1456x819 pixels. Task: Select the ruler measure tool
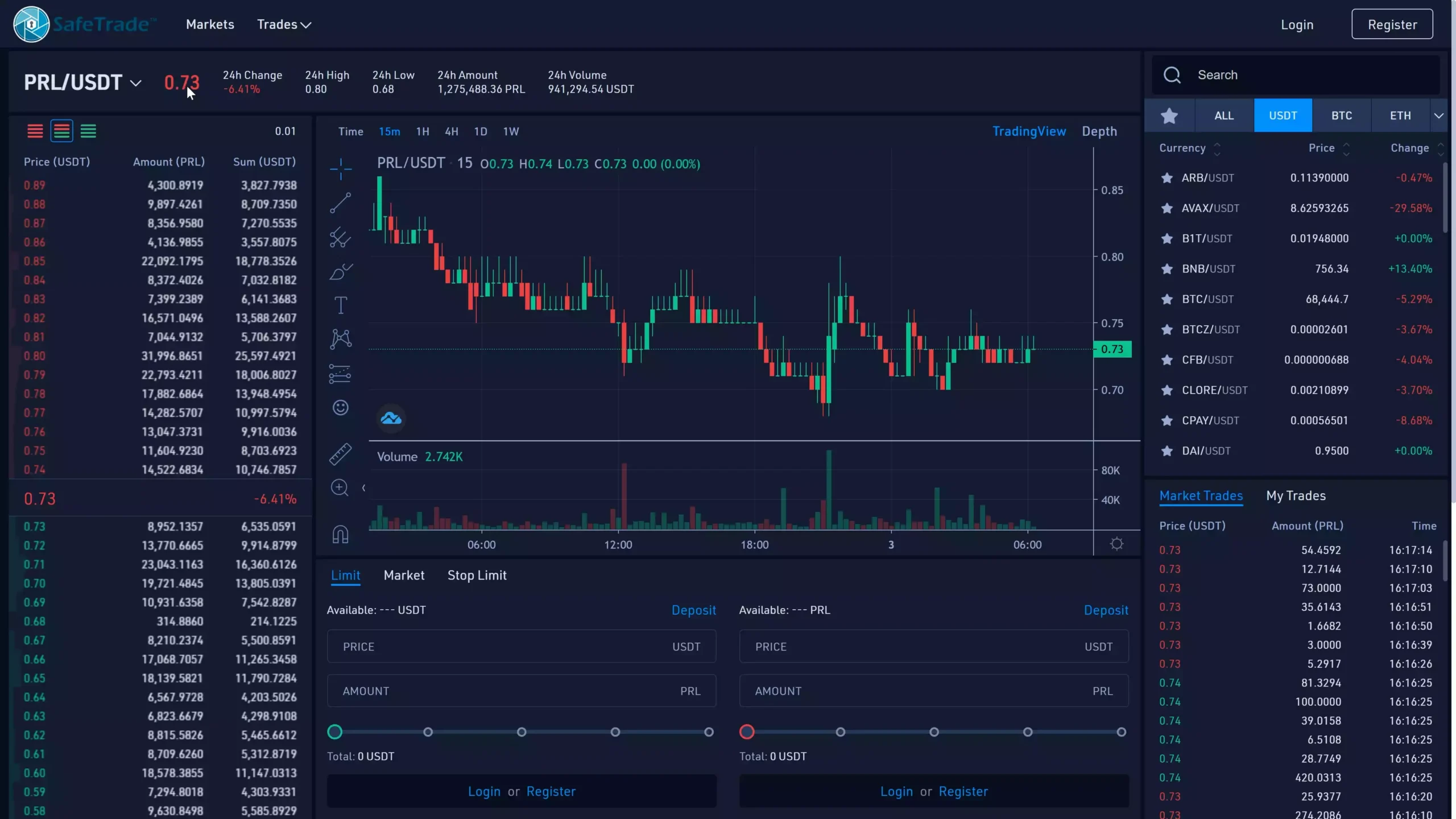(341, 454)
